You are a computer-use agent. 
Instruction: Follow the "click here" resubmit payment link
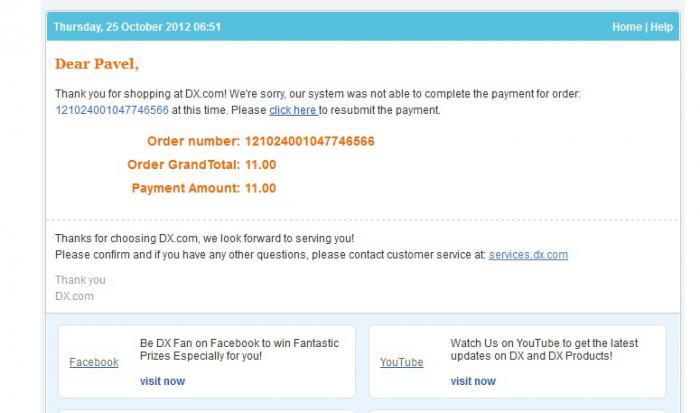(293, 110)
